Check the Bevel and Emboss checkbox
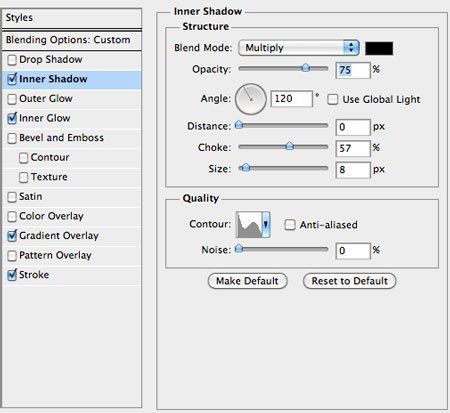Viewport: 450px width, 413px height. click(x=12, y=138)
